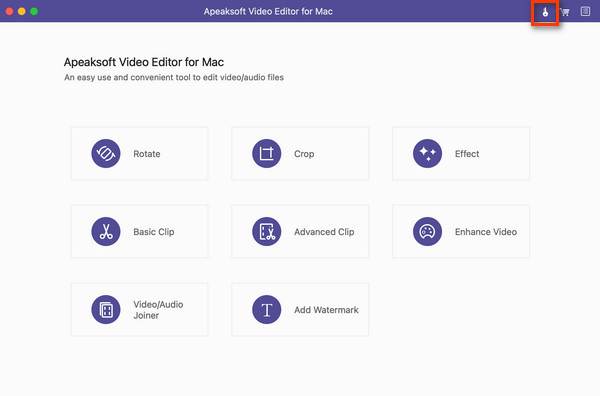Choose the Basic Clip label
This screenshot has width=600, height=396.
tap(154, 232)
